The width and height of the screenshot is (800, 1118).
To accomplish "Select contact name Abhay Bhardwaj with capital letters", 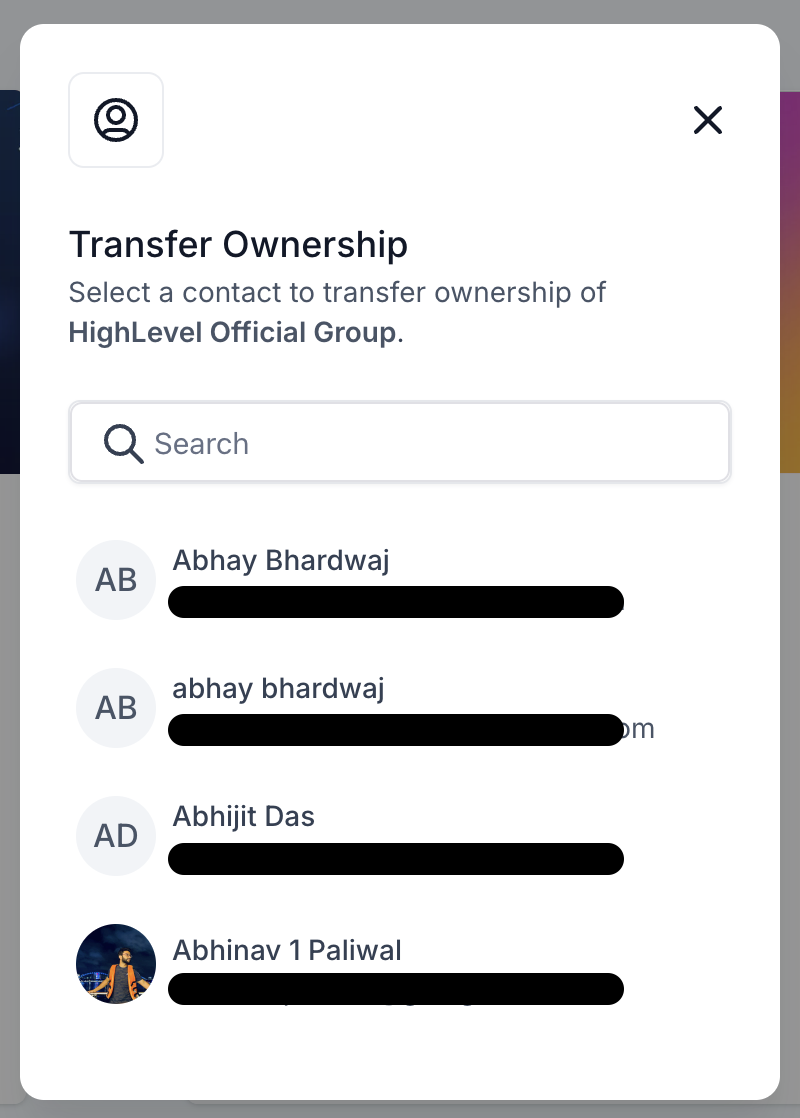I will [281, 560].
